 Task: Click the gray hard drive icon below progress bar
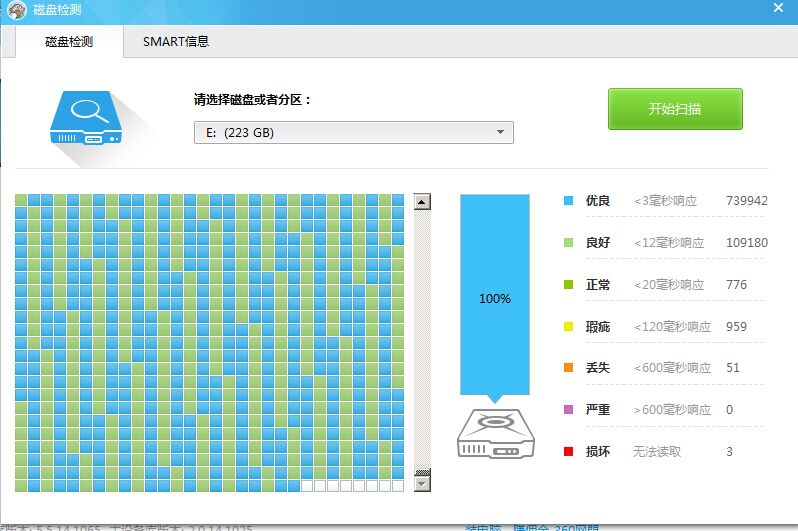pos(496,434)
